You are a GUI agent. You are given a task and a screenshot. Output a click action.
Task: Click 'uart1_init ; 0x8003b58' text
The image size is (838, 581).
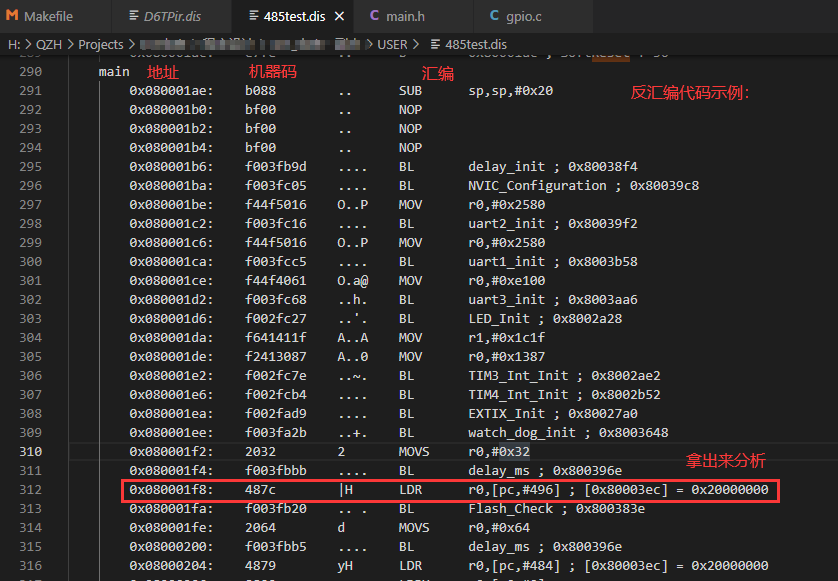tap(553, 262)
